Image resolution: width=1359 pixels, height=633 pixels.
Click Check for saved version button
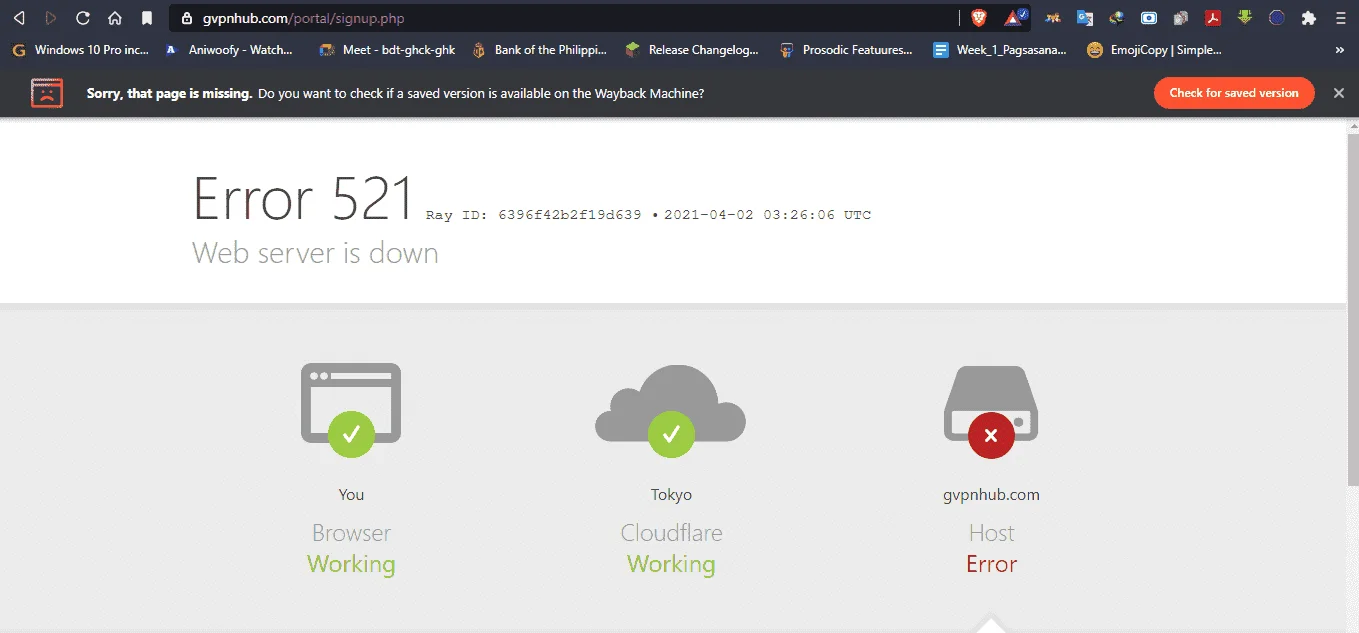[1234, 93]
